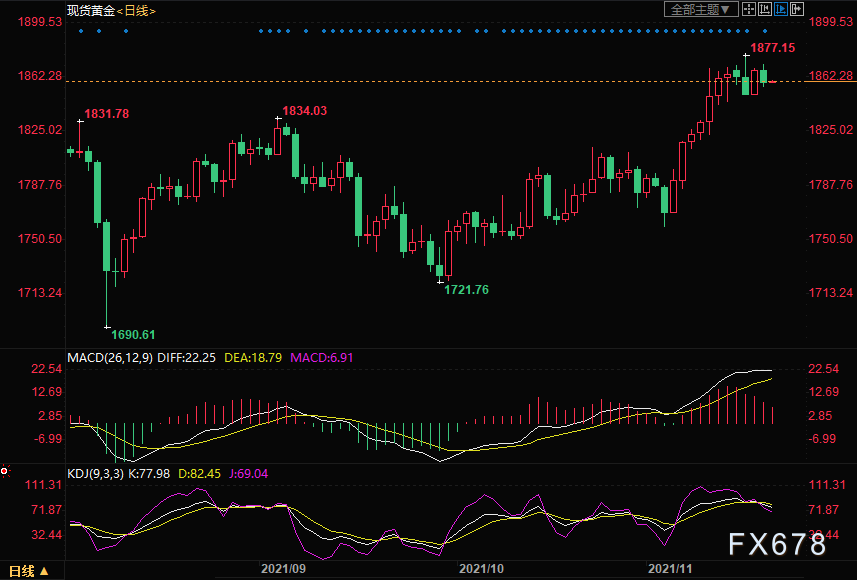
Task: Select the KDJ(9,3,3) indicator label
Action: tap(96, 473)
